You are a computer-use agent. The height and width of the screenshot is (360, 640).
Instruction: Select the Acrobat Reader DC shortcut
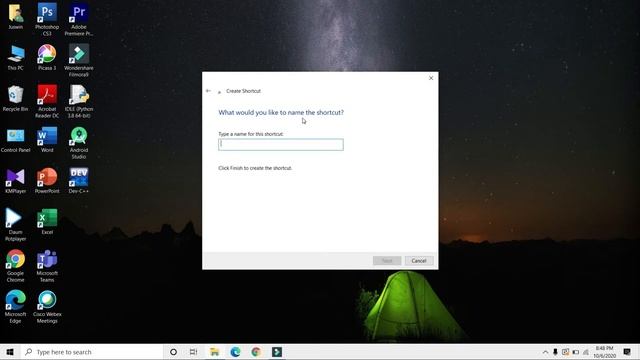pos(47,101)
